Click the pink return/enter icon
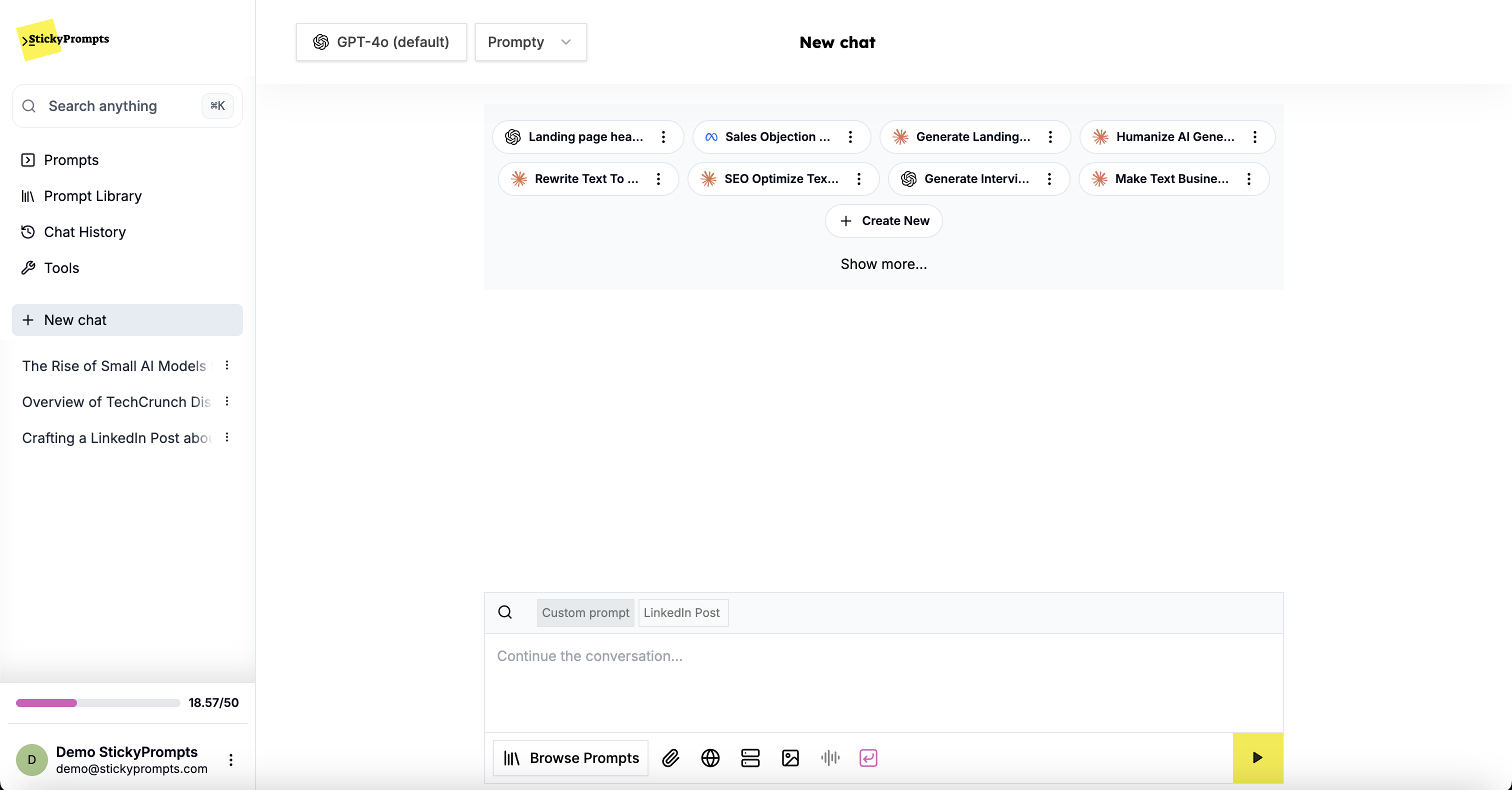The height and width of the screenshot is (790, 1512). (x=868, y=757)
